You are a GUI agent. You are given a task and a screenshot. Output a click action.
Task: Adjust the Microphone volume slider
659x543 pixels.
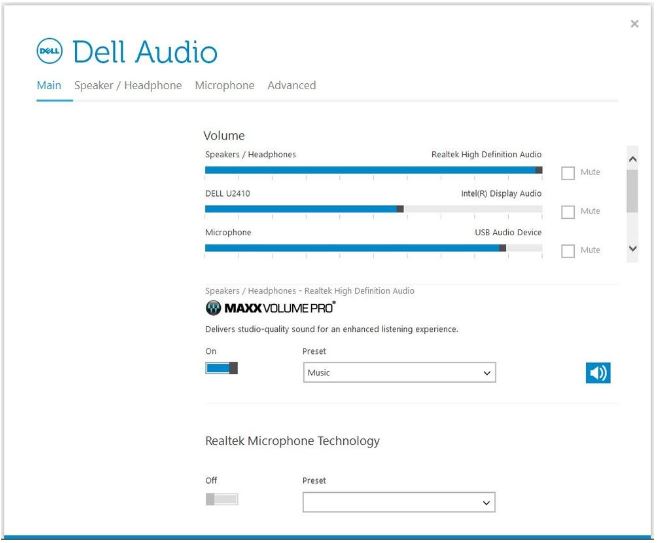[374, 248]
